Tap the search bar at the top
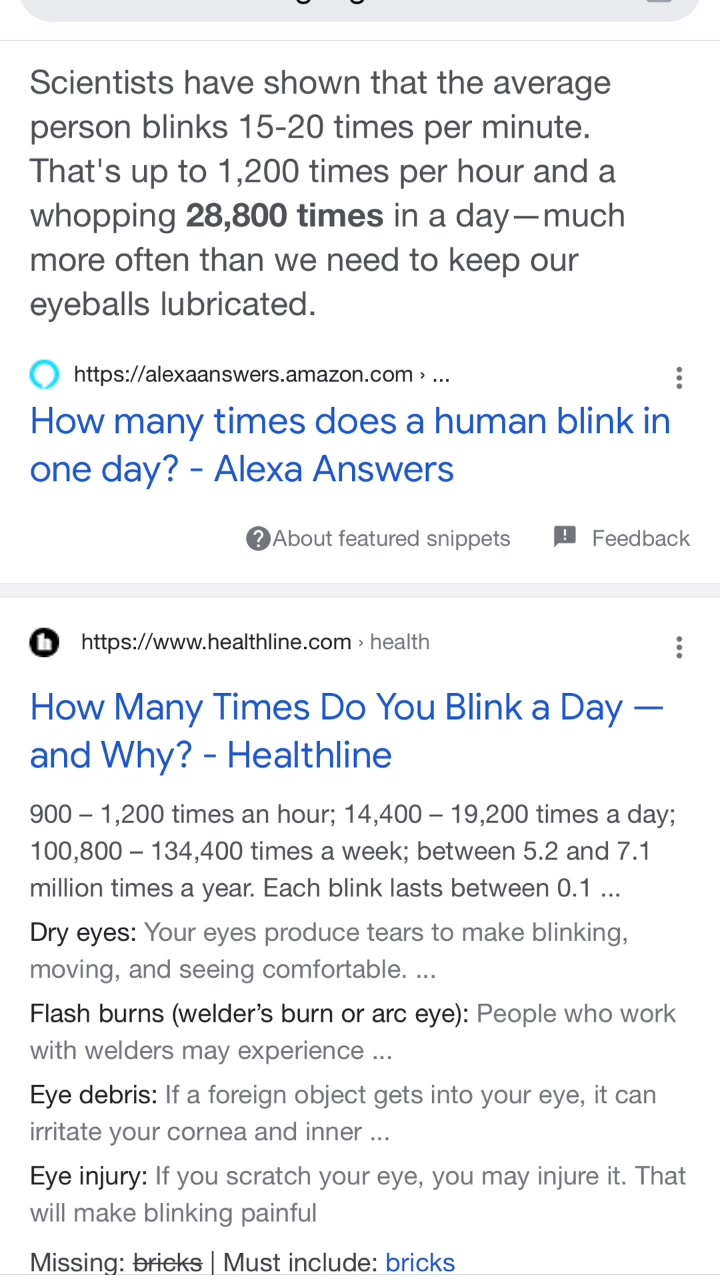Viewport: 720px width, 1280px height. (360, 8)
